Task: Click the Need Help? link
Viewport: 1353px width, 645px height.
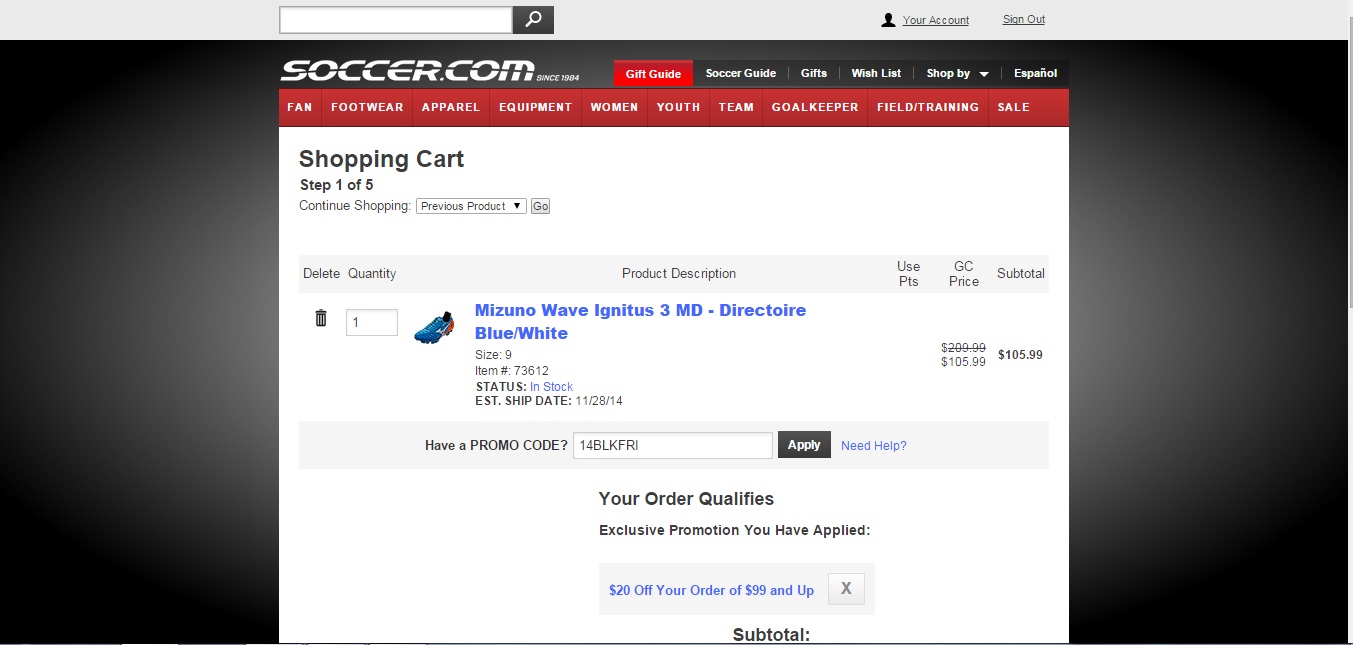Action: coord(873,446)
